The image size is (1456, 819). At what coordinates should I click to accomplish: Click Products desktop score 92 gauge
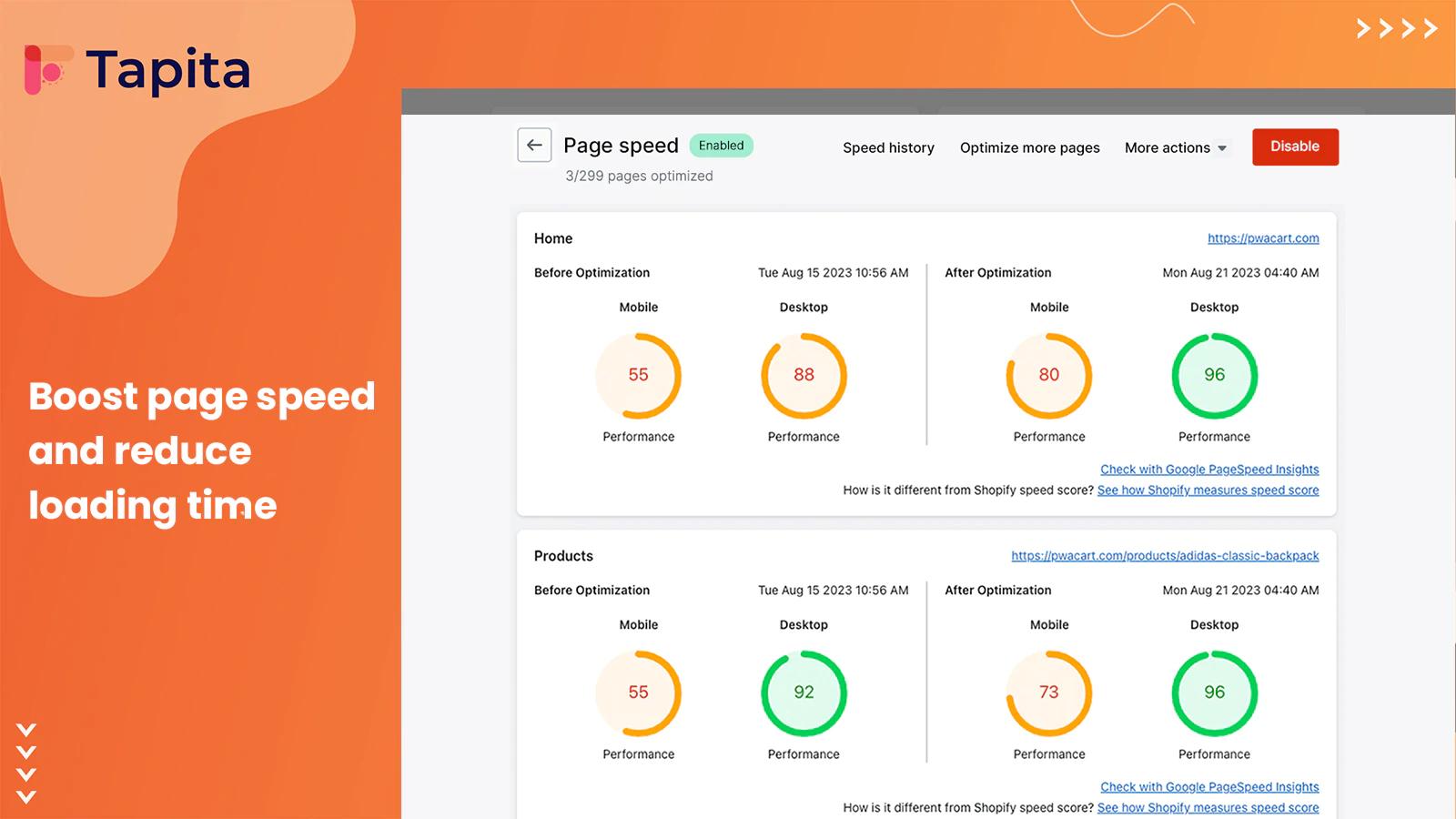804,693
